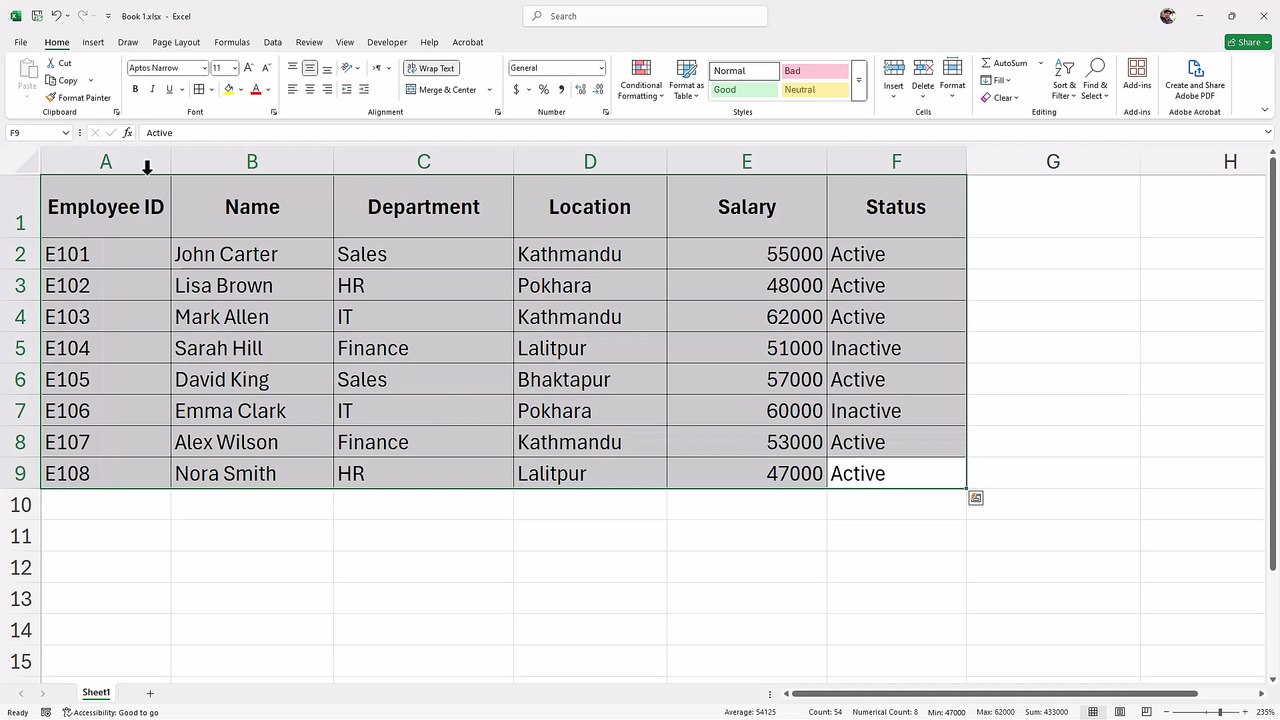Toggle Italic formatting

[x=152, y=89]
